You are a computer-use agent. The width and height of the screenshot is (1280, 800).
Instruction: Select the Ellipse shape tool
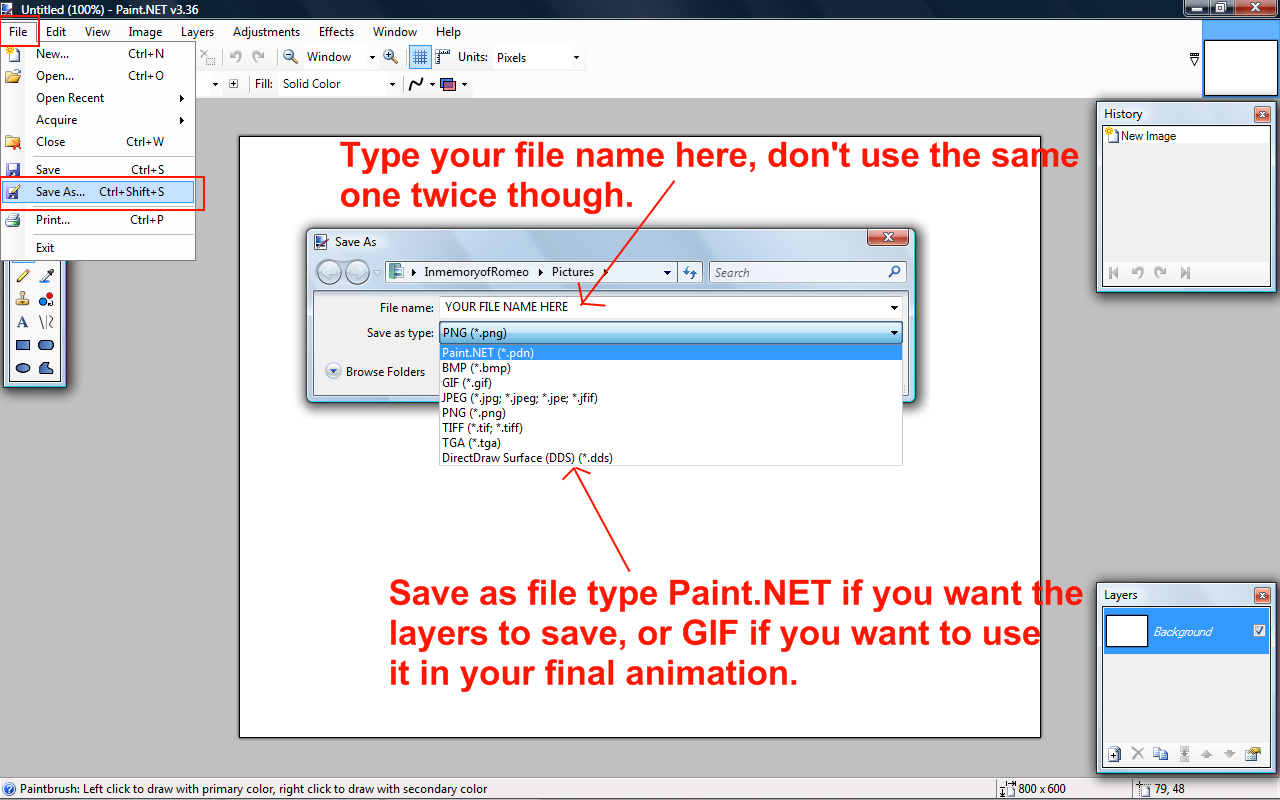(23, 368)
